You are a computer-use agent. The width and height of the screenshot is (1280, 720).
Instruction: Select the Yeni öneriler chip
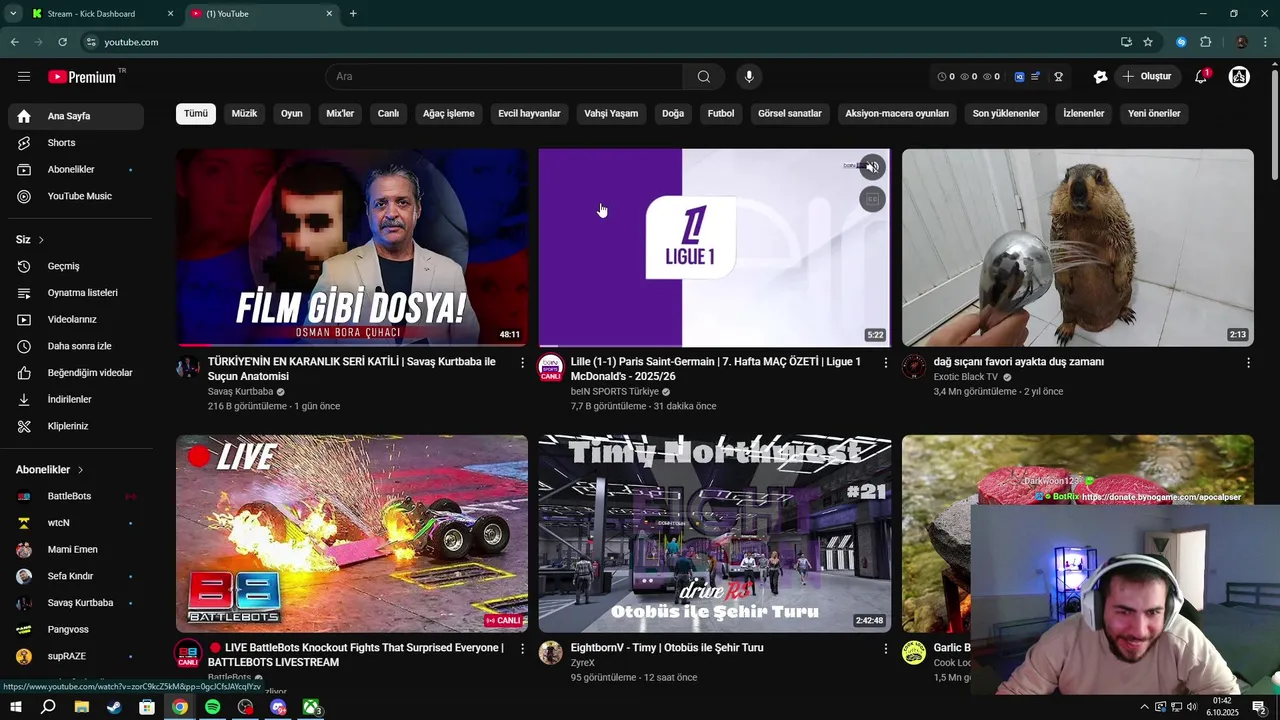point(1154,114)
